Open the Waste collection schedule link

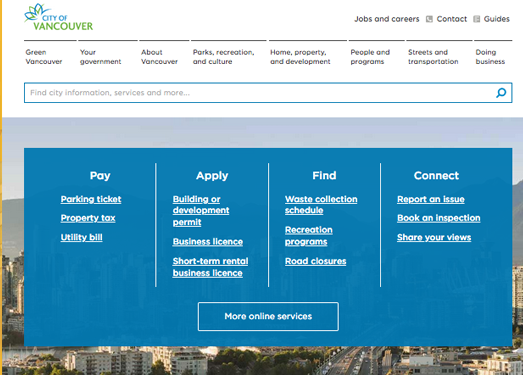pyautogui.click(x=321, y=205)
